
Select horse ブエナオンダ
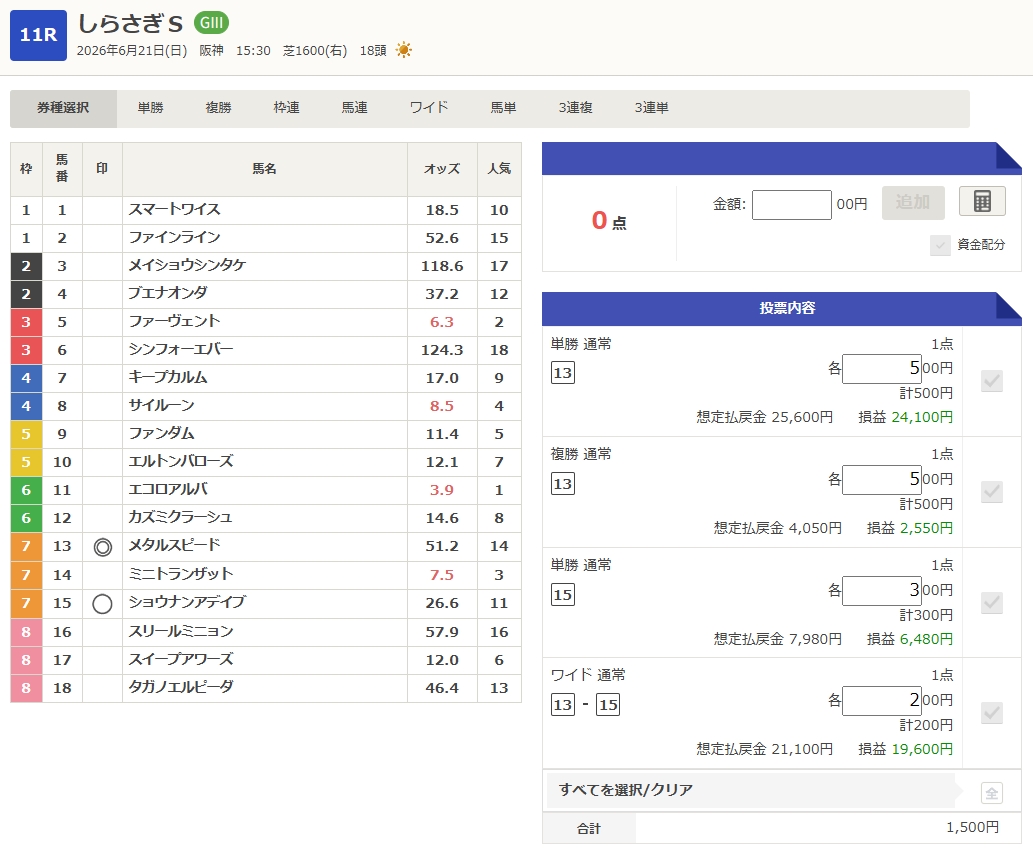coord(168,294)
